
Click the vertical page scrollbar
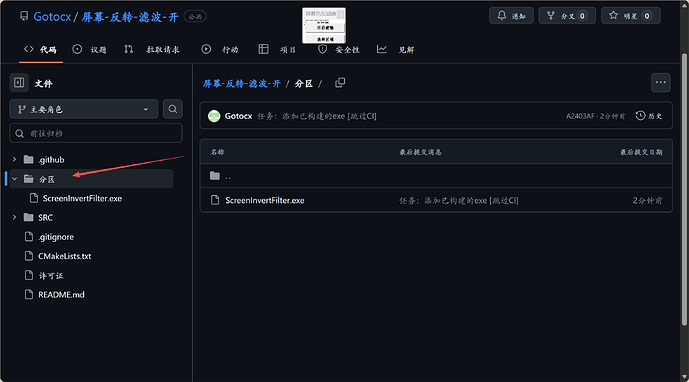[684, 189]
